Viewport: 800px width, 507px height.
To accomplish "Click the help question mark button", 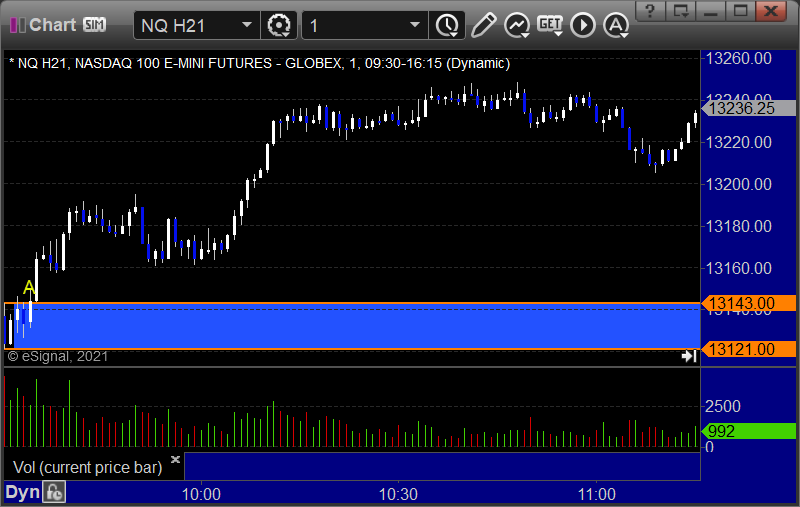I will [x=650, y=11].
